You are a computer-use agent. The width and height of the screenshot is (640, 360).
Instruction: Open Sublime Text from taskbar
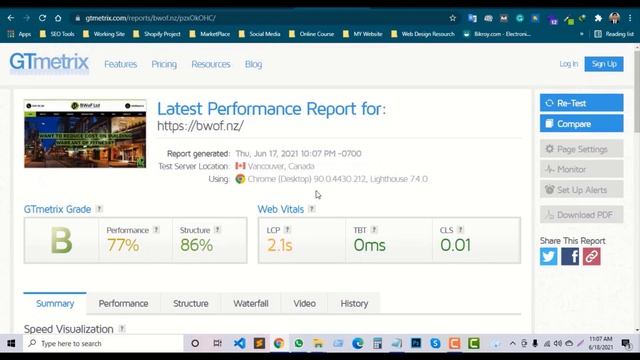pyautogui.click(x=259, y=343)
